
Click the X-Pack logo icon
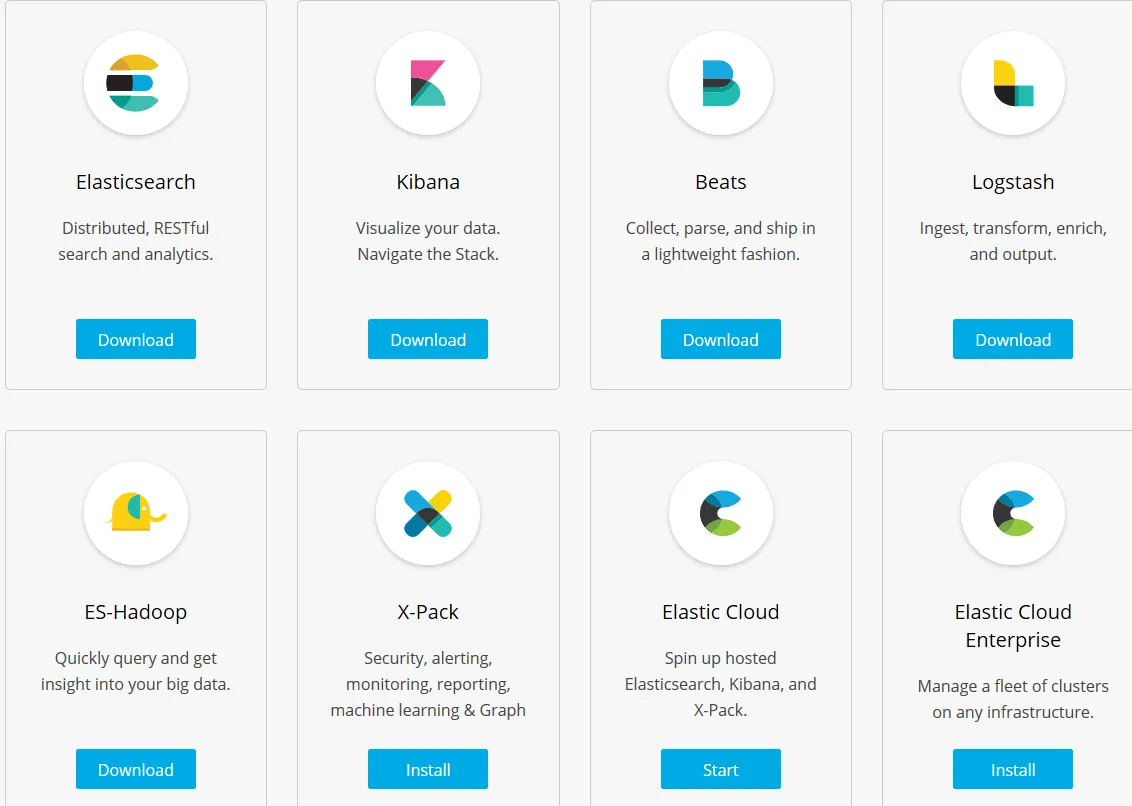coord(428,513)
